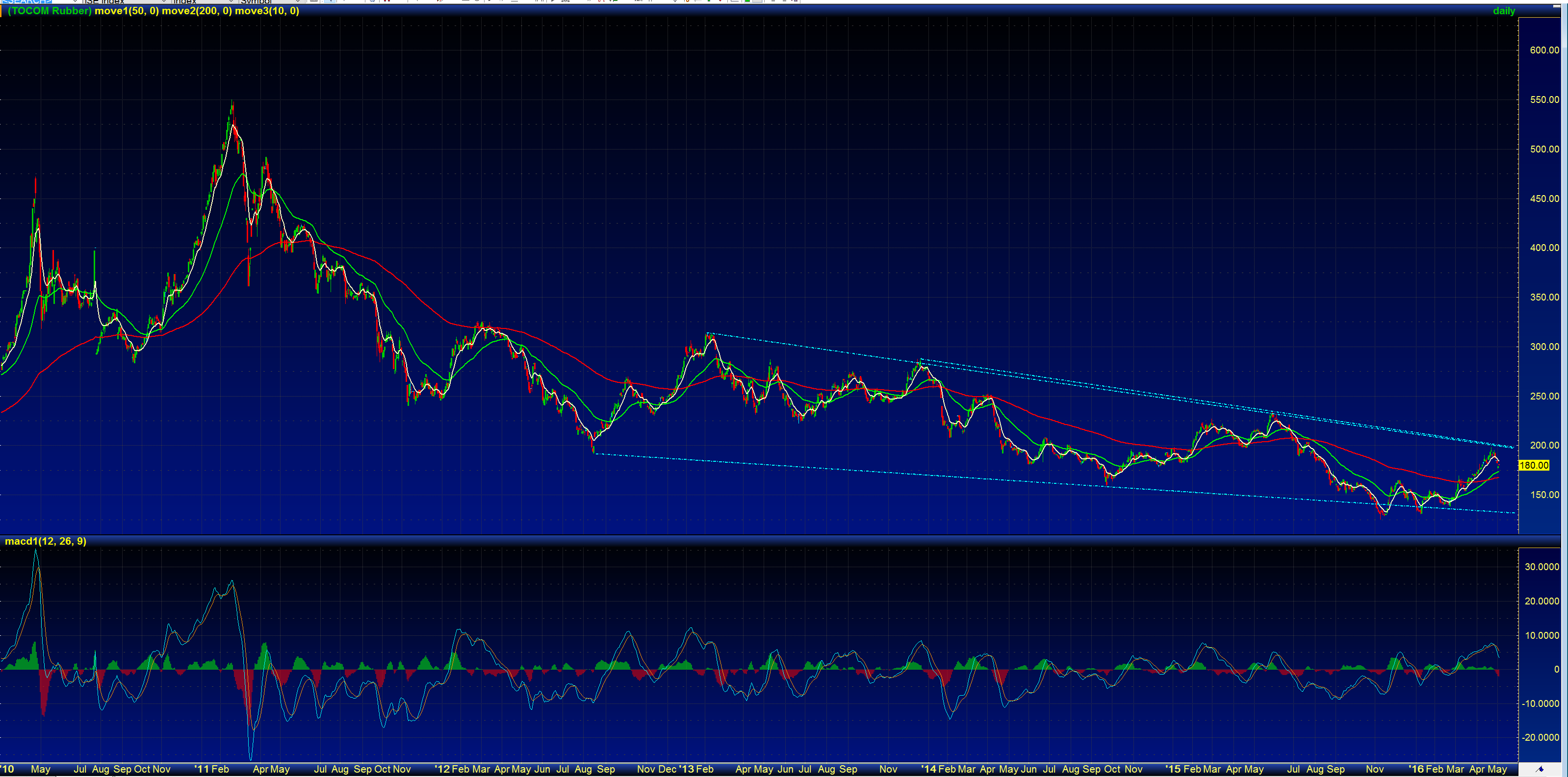The width and height of the screenshot is (1568, 777).
Task: Click the blue flag icon bottom-right
Action: point(1540,770)
